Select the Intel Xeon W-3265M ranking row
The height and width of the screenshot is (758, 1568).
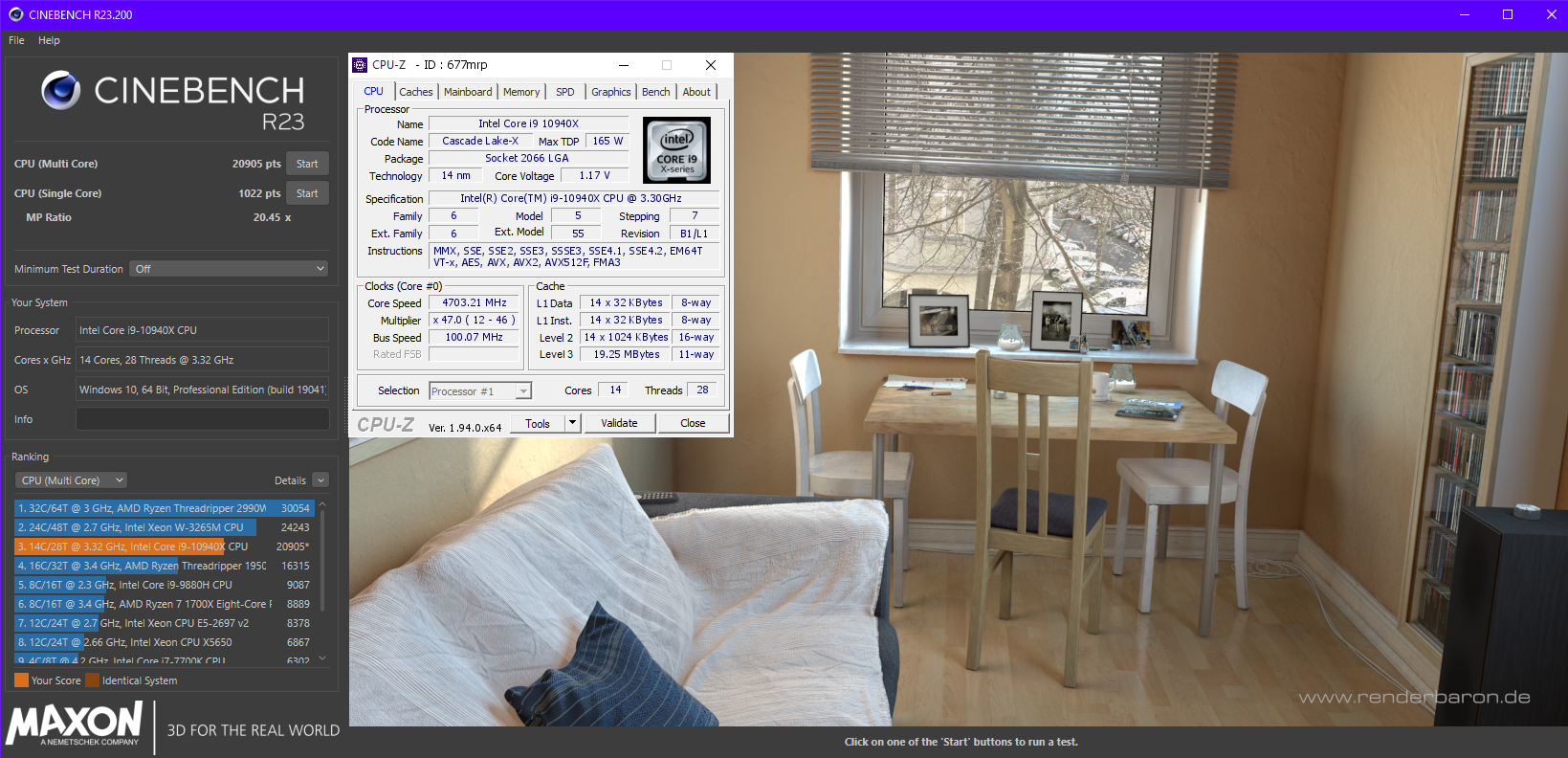tap(164, 527)
